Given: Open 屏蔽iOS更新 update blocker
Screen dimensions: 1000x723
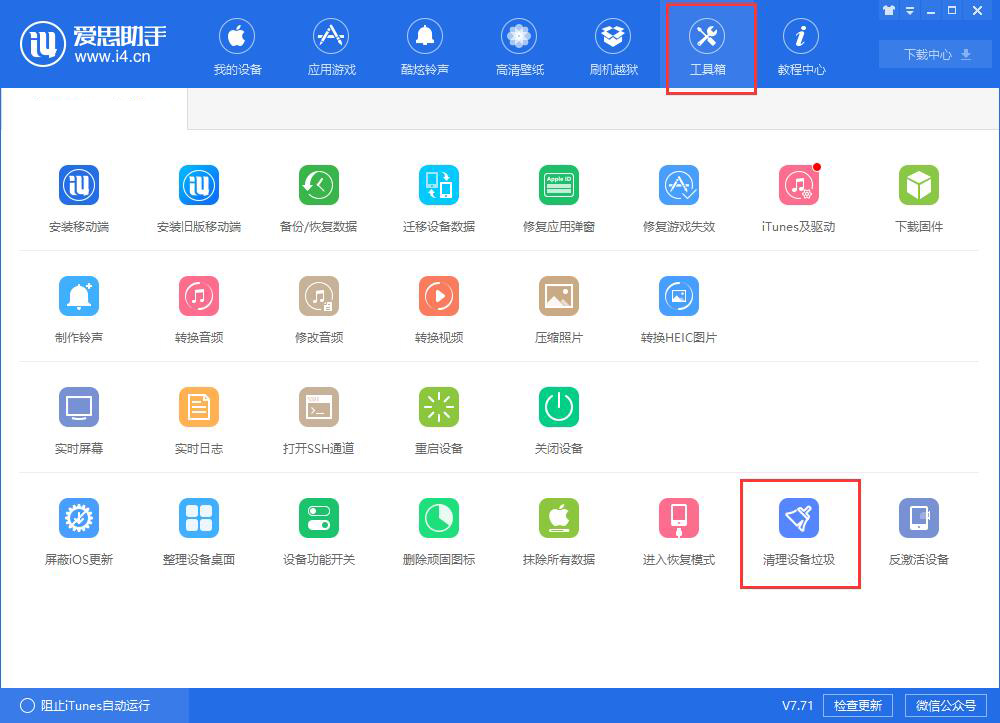Looking at the screenshot, I should pos(78,529).
